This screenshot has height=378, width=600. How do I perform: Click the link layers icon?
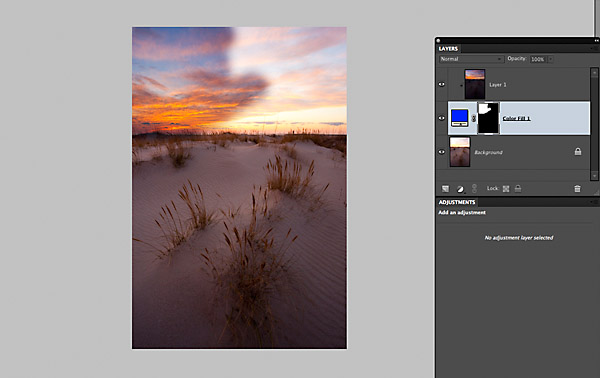pyautogui.click(x=474, y=188)
